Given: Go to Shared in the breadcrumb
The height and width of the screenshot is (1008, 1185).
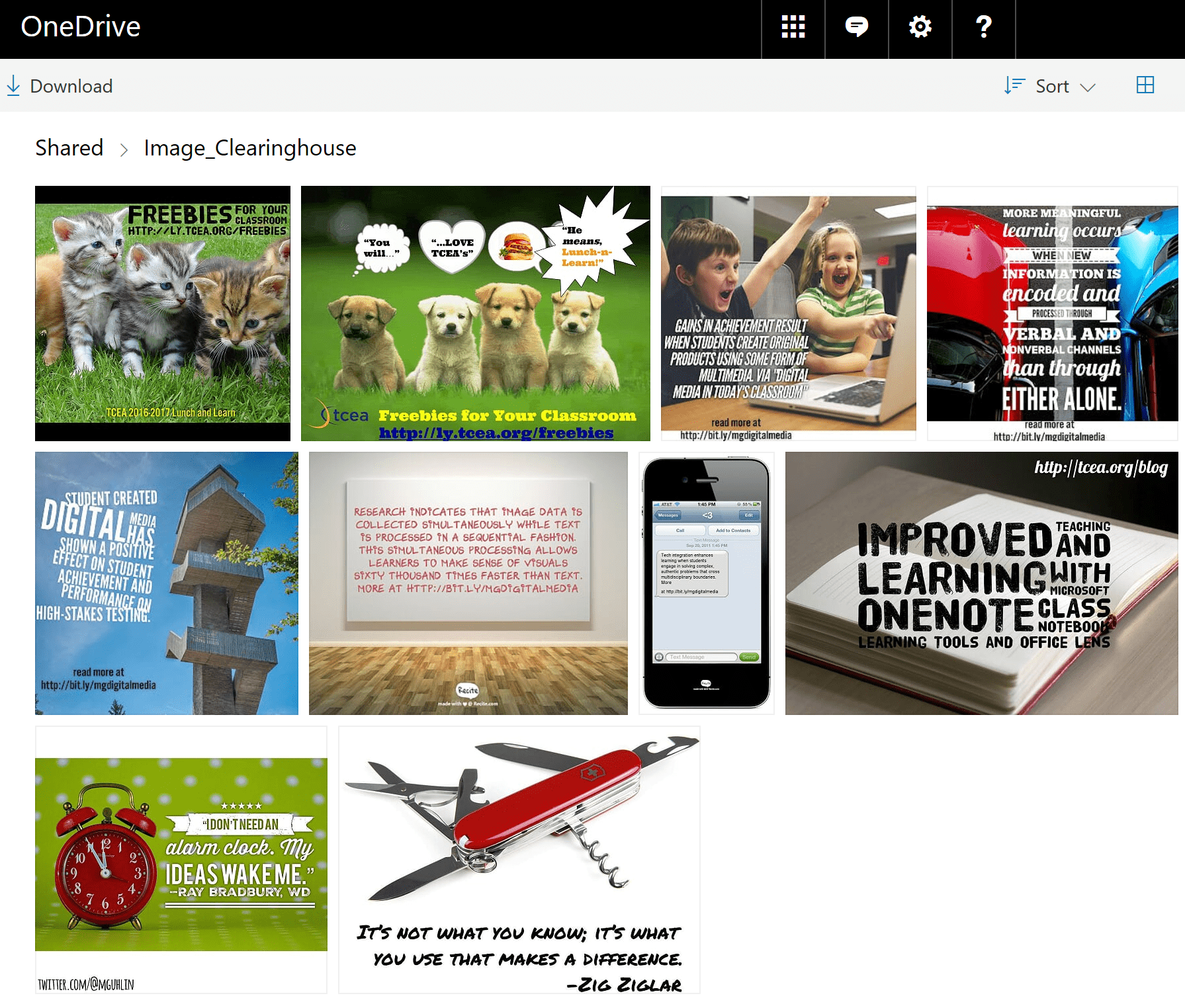Looking at the screenshot, I should [69, 147].
